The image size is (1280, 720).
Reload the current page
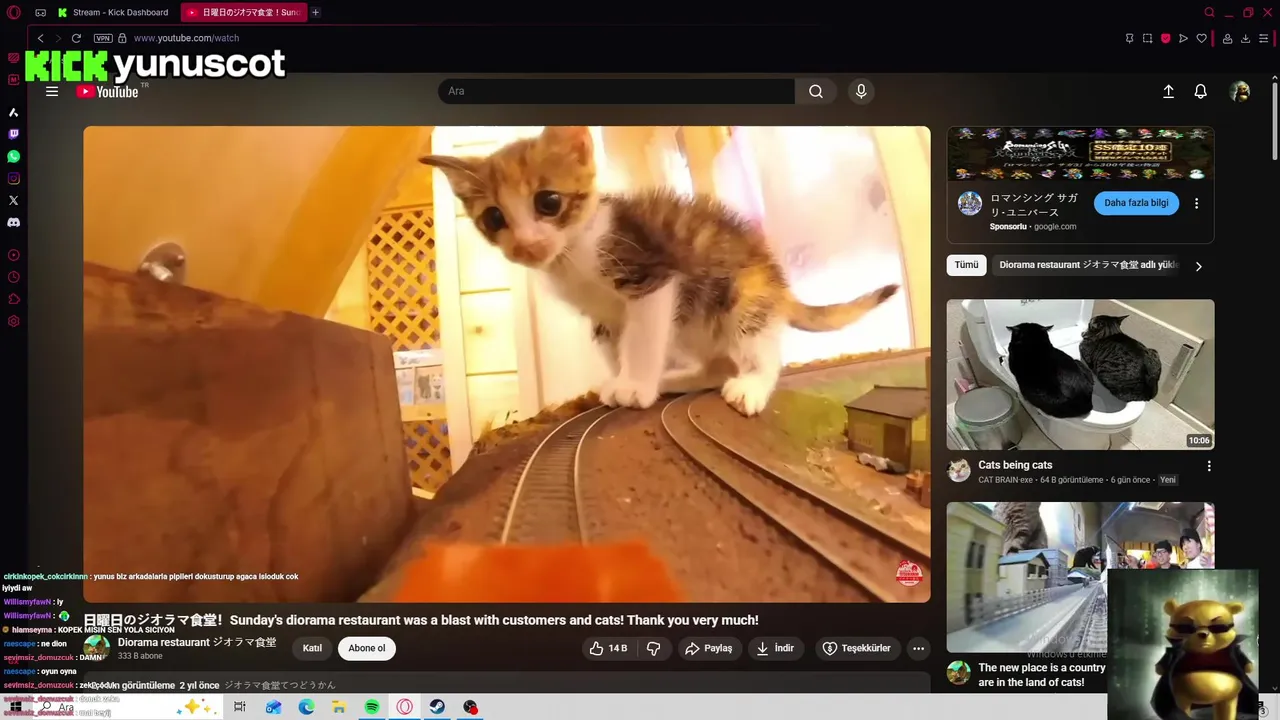coord(76,38)
